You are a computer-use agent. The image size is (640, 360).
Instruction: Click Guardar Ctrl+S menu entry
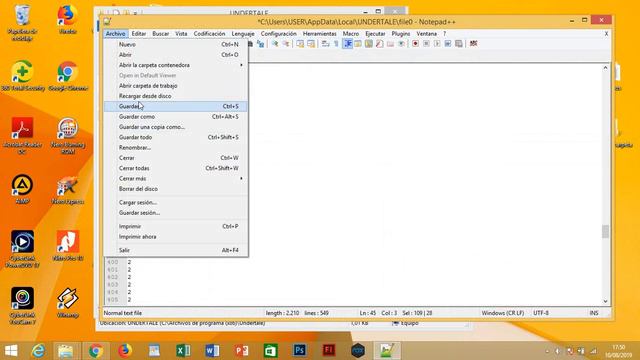[x=176, y=106]
